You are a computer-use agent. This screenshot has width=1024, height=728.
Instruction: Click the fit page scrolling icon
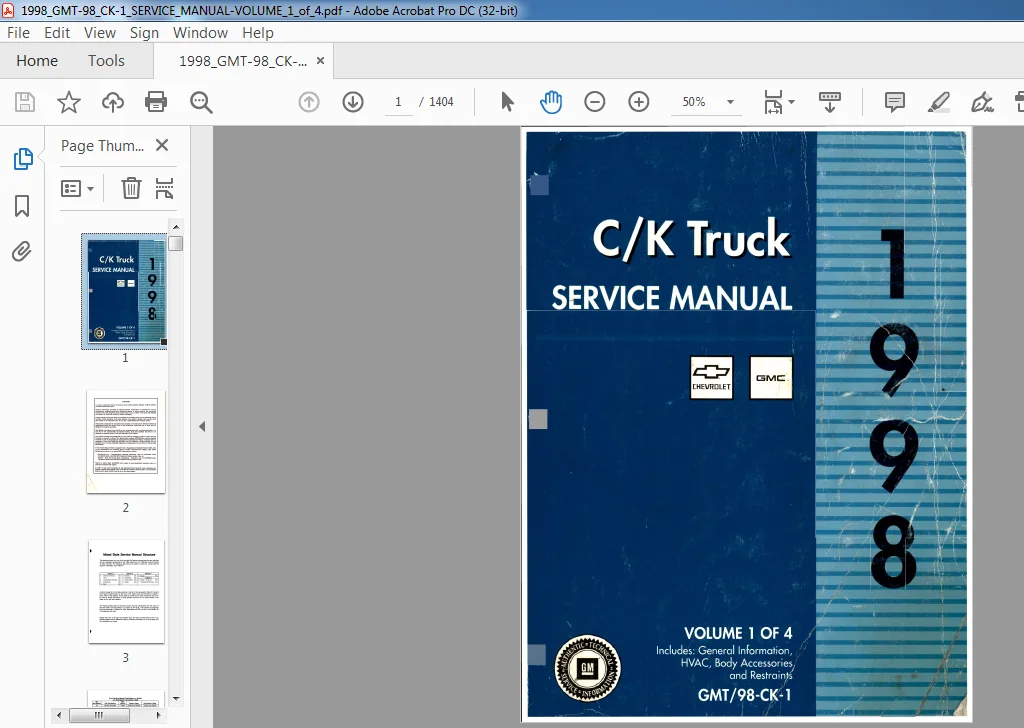(x=773, y=102)
